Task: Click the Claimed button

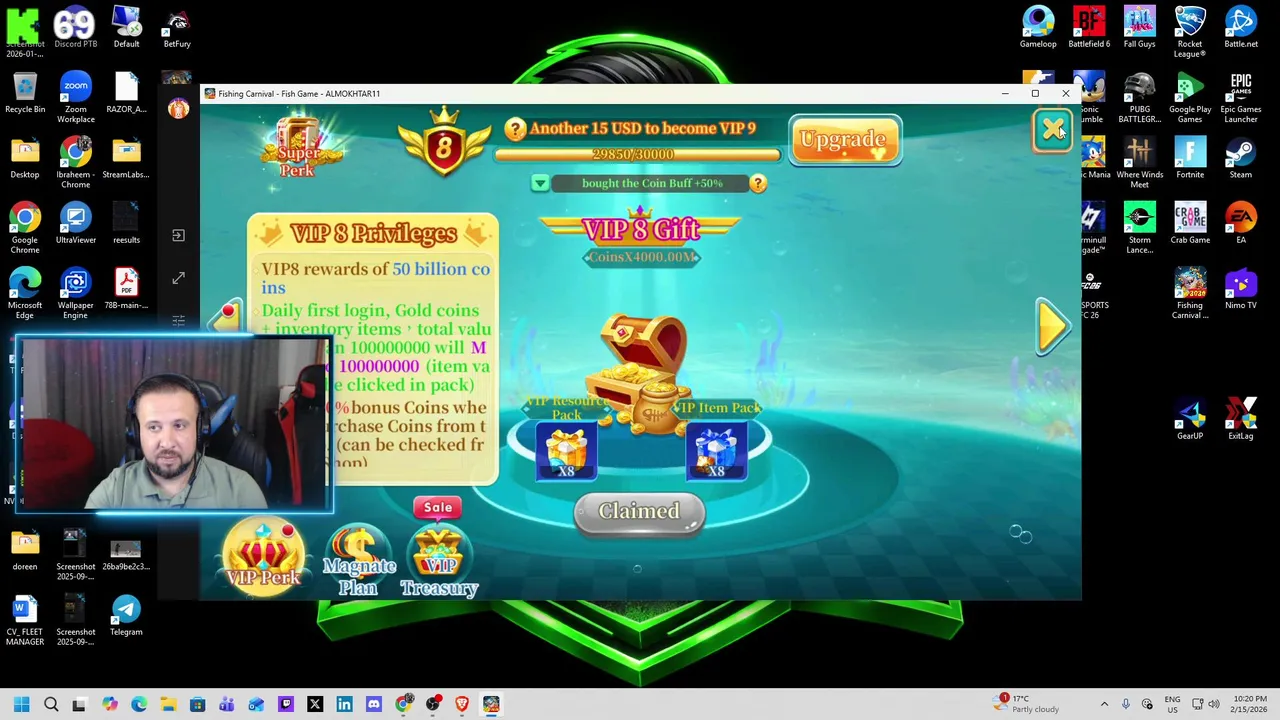Action: 639,512
